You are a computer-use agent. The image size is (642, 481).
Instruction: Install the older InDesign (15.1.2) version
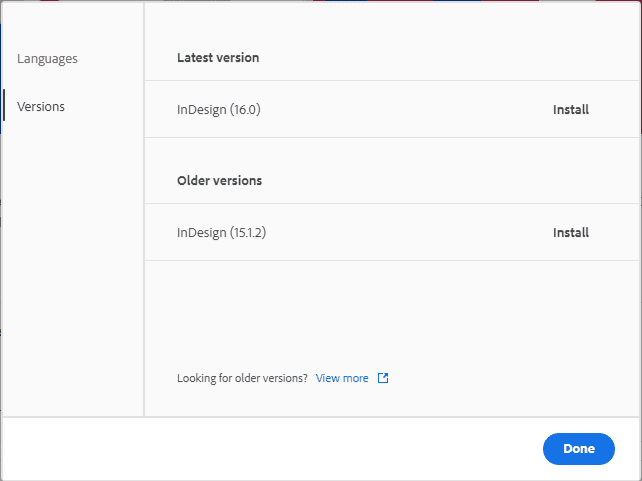click(x=571, y=233)
